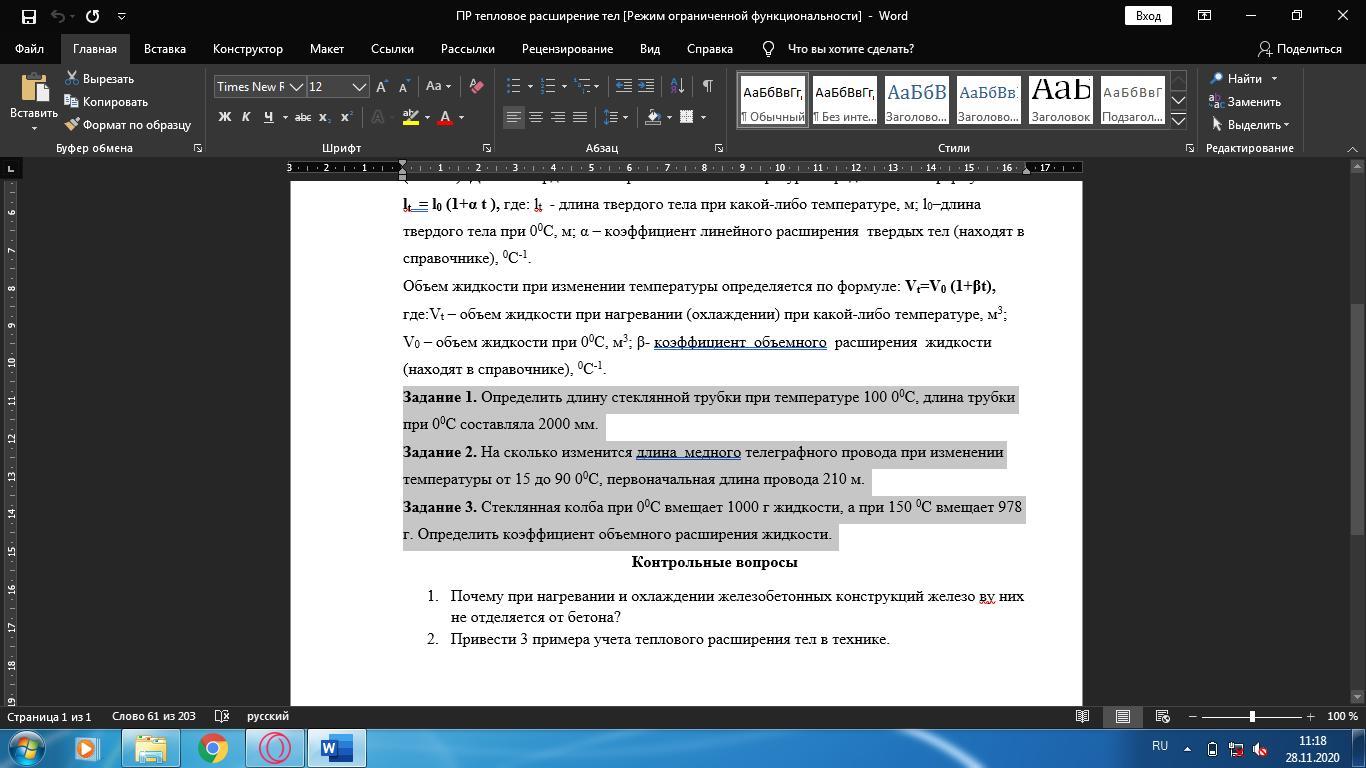Viewport: 1366px width, 768px height.
Task: Click the Clear All Formatting icon
Action: click(477, 87)
